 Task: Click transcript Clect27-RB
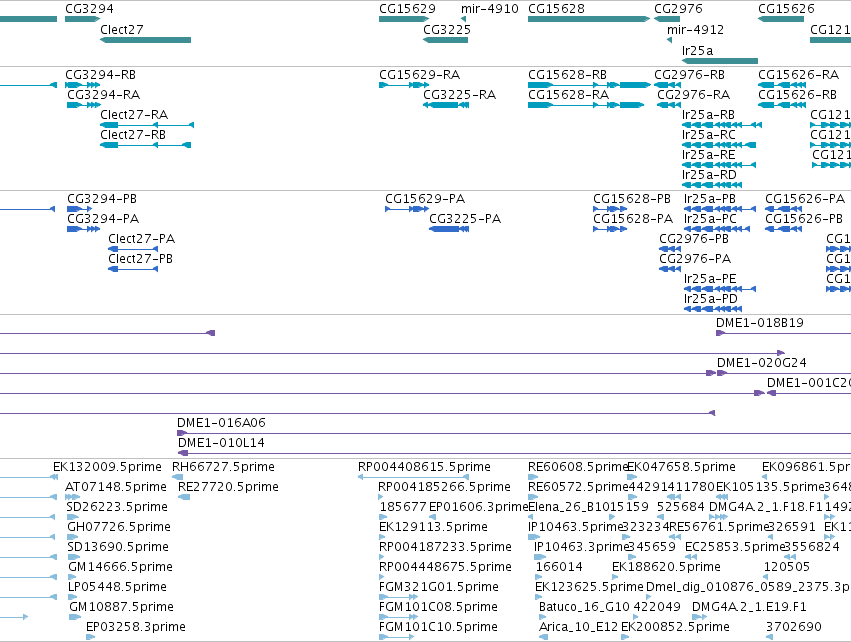coord(133,135)
